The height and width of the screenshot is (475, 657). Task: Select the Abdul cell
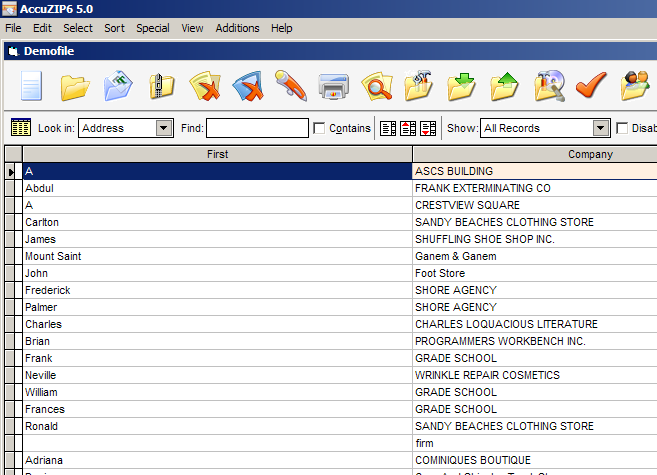(x=217, y=188)
